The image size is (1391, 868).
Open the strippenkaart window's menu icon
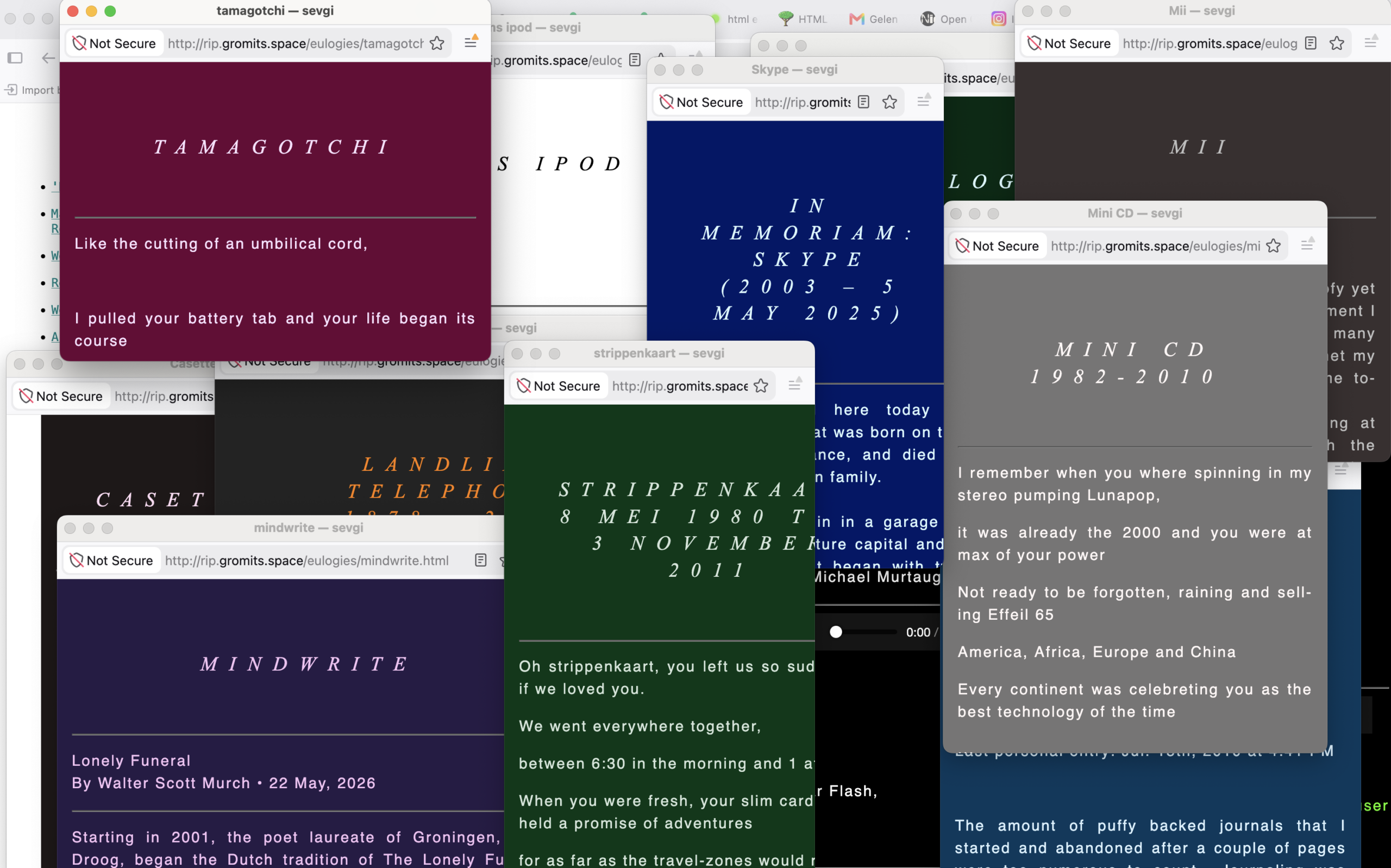pyautogui.click(x=795, y=385)
